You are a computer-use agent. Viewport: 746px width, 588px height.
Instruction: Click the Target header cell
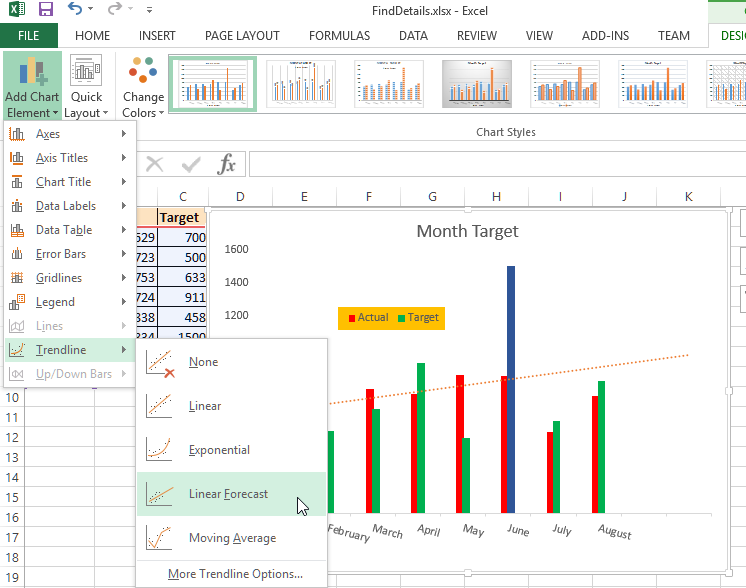[x=181, y=217]
